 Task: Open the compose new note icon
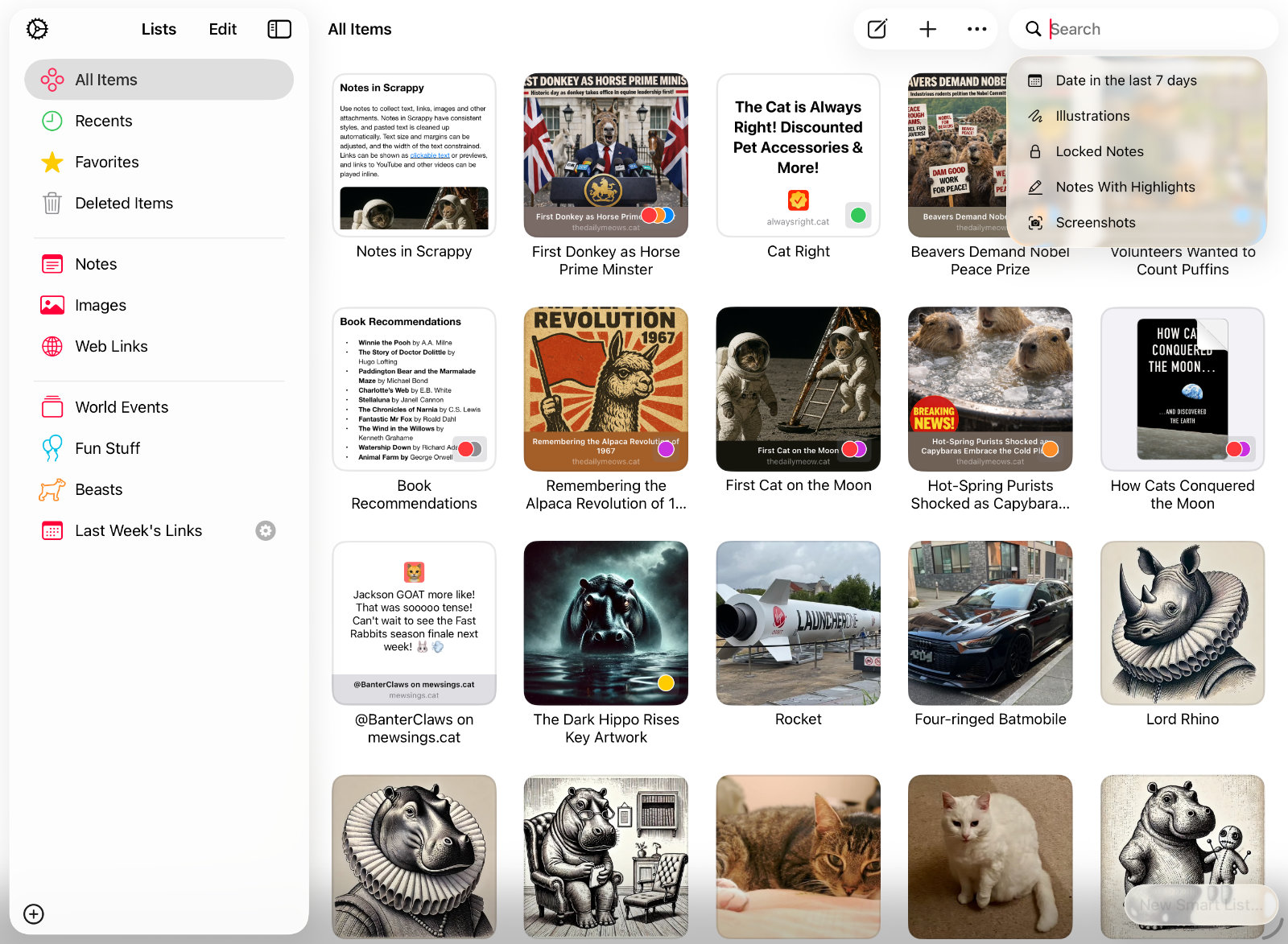point(877,28)
